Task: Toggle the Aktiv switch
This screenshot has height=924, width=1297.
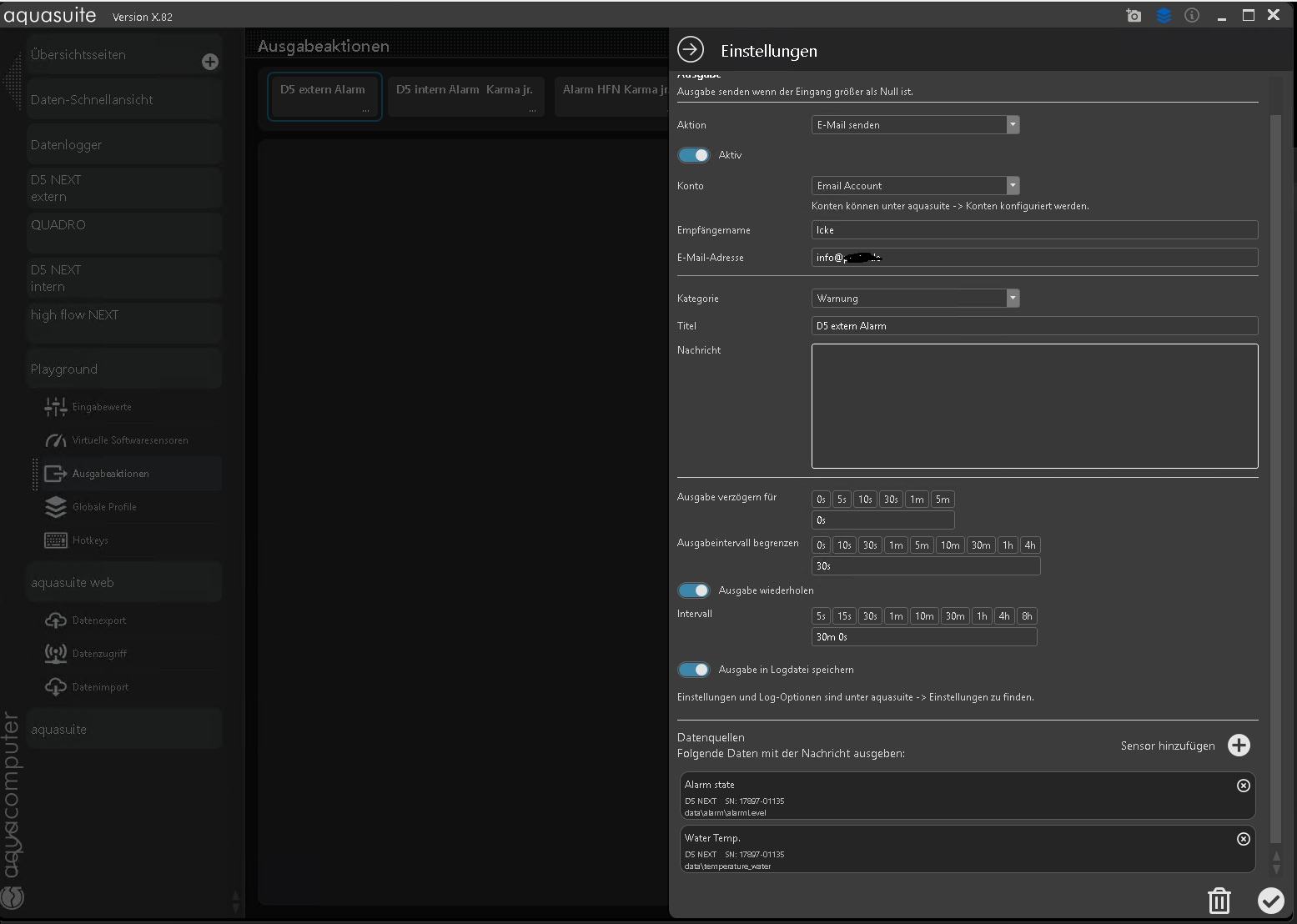Action: pyautogui.click(x=693, y=155)
